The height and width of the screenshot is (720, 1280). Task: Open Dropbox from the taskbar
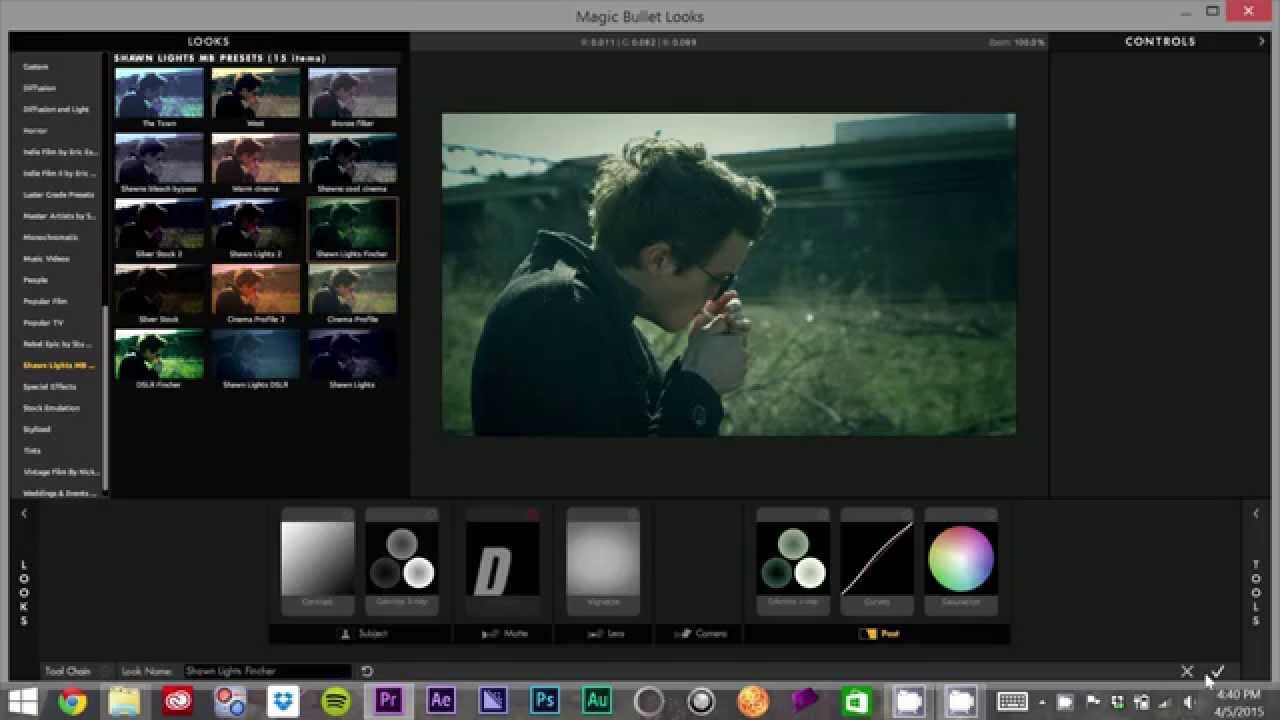[284, 702]
